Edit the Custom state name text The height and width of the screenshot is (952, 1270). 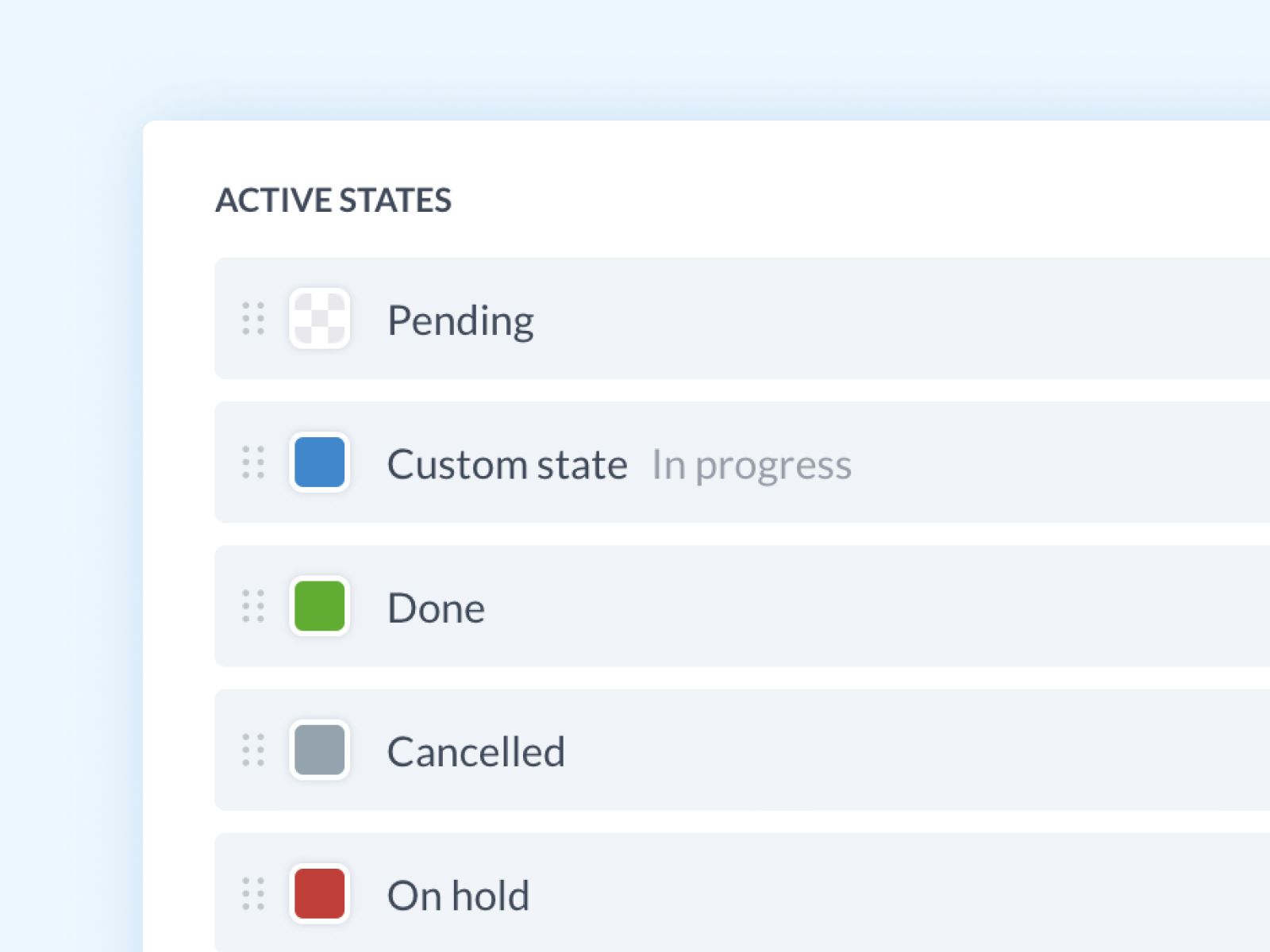coord(507,464)
